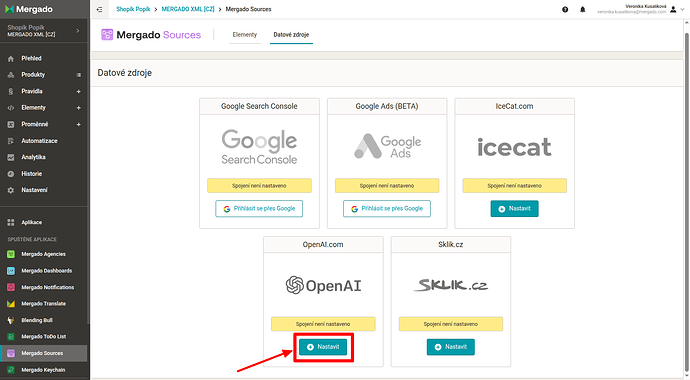Click the 'Datové zdroje' page heading

125,73
